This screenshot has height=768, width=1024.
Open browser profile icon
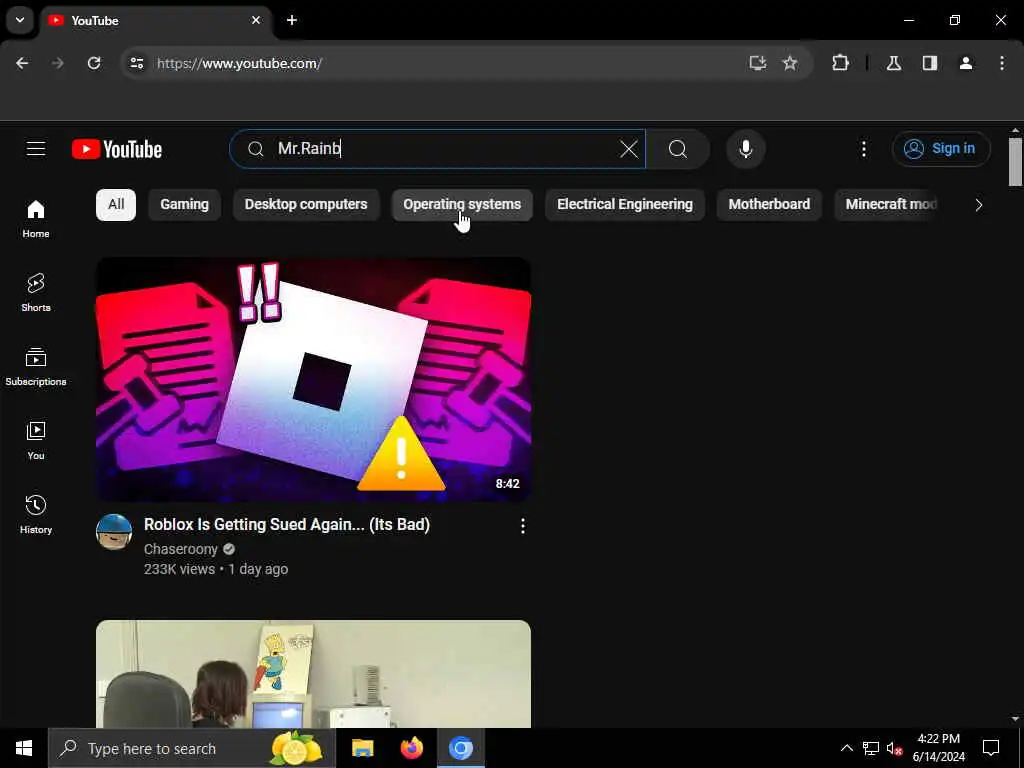coord(966,63)
